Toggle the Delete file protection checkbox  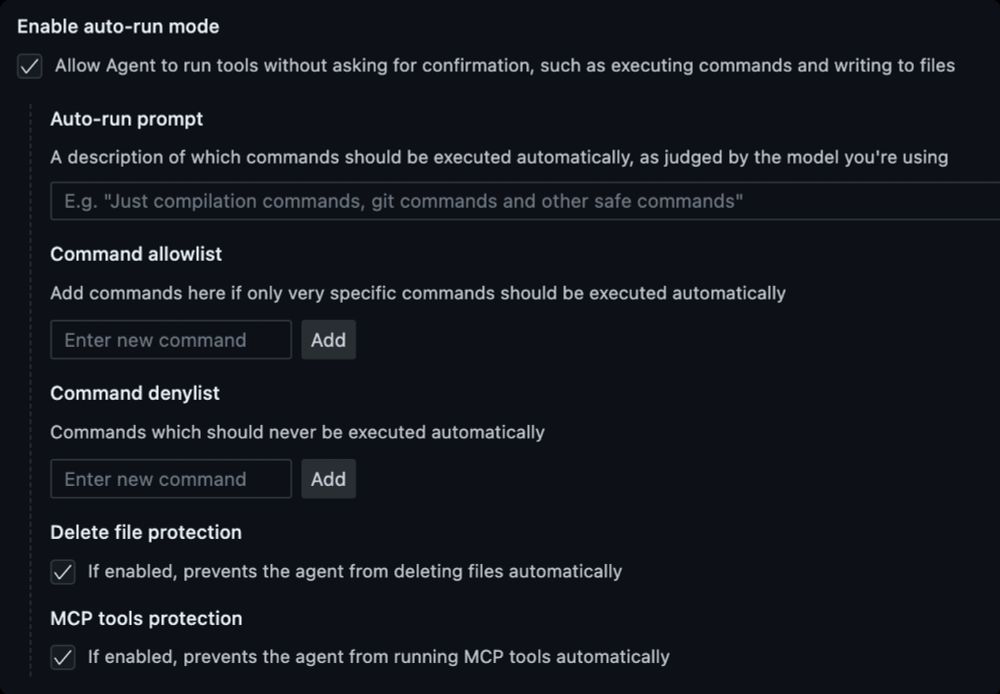(63, 573)
